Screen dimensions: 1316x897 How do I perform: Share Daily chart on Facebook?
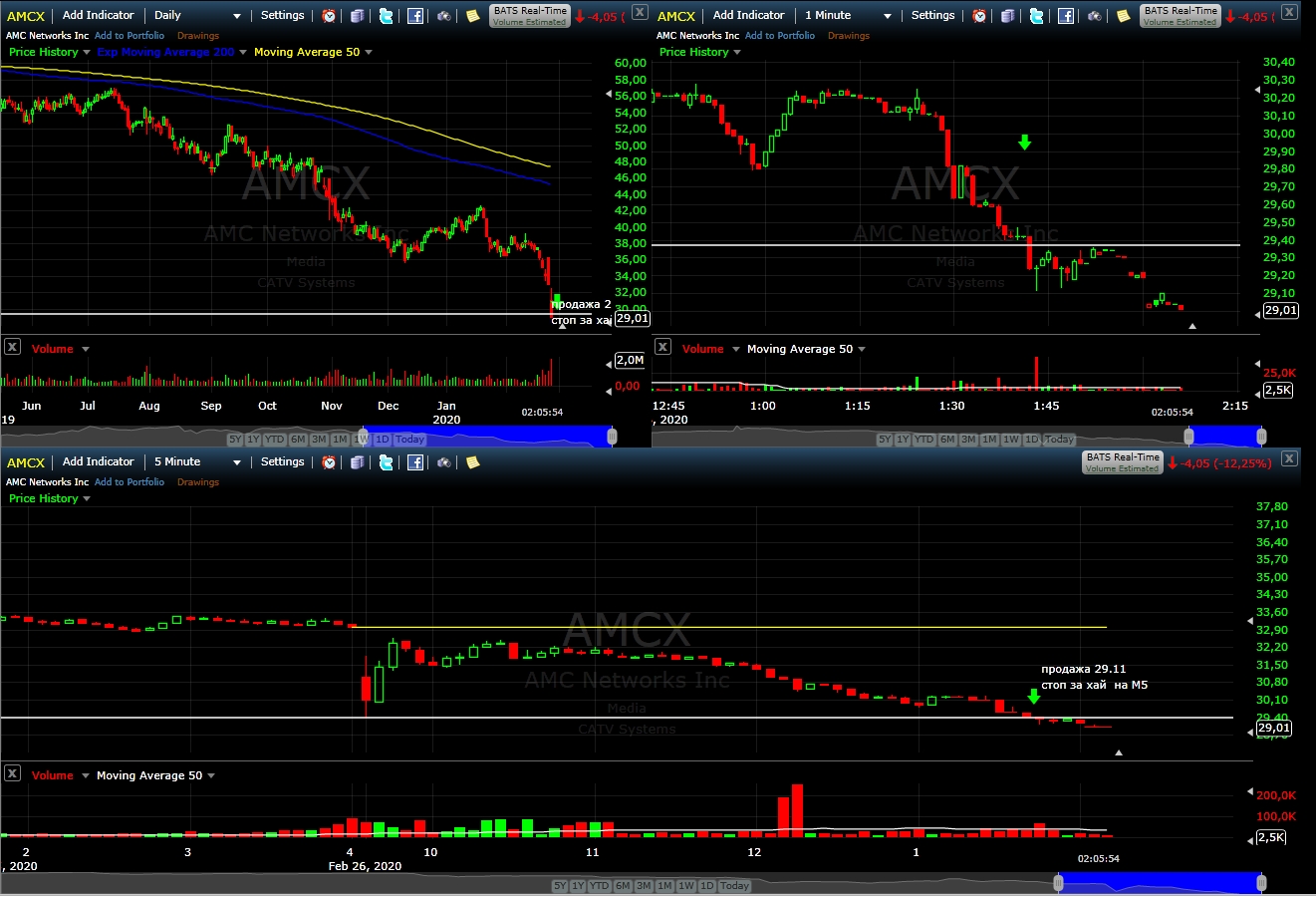(x=415, y=16)
